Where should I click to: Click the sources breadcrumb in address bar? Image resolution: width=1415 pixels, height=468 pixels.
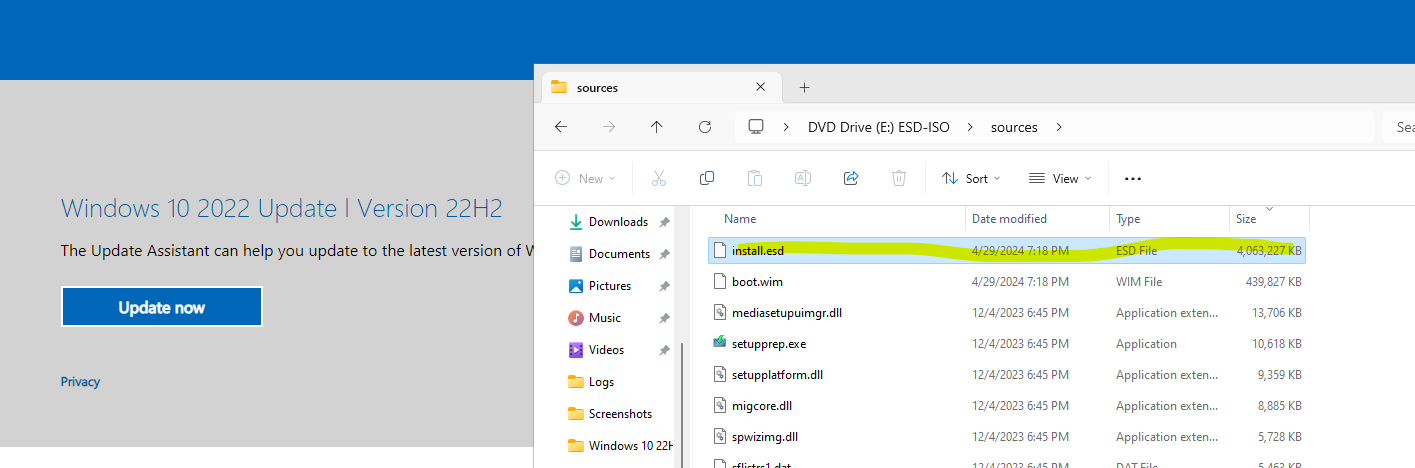click(x=1014, y=127)
